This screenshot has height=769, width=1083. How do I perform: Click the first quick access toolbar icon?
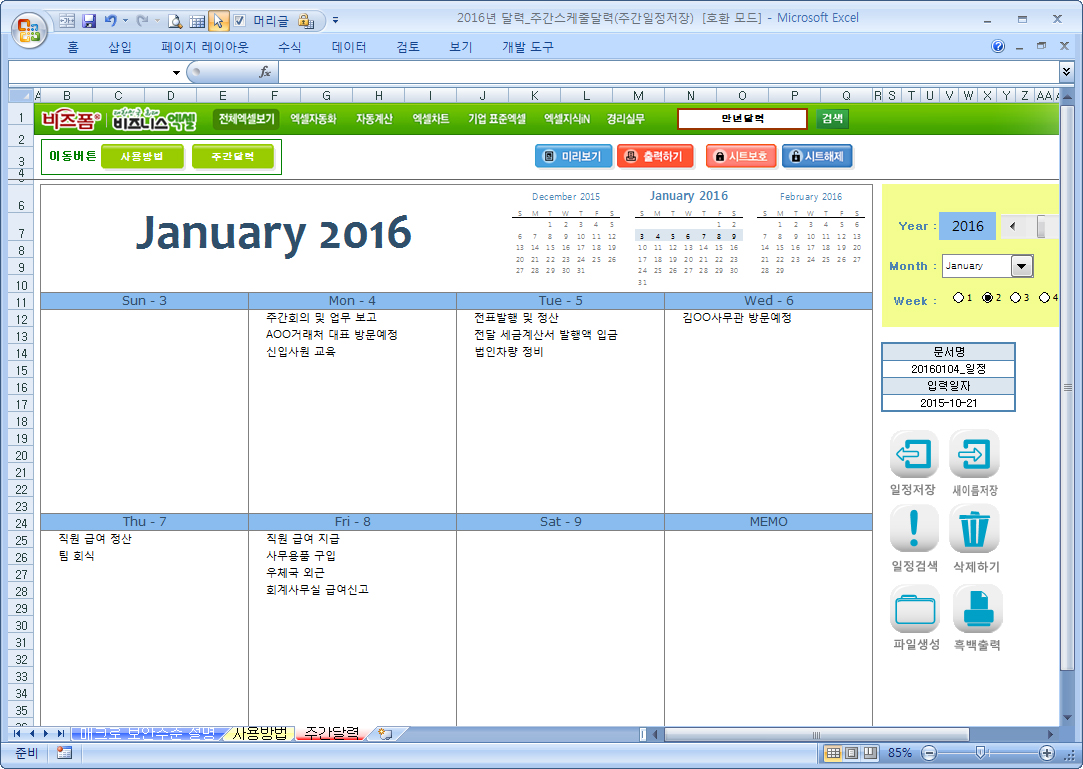pos(67,21)
